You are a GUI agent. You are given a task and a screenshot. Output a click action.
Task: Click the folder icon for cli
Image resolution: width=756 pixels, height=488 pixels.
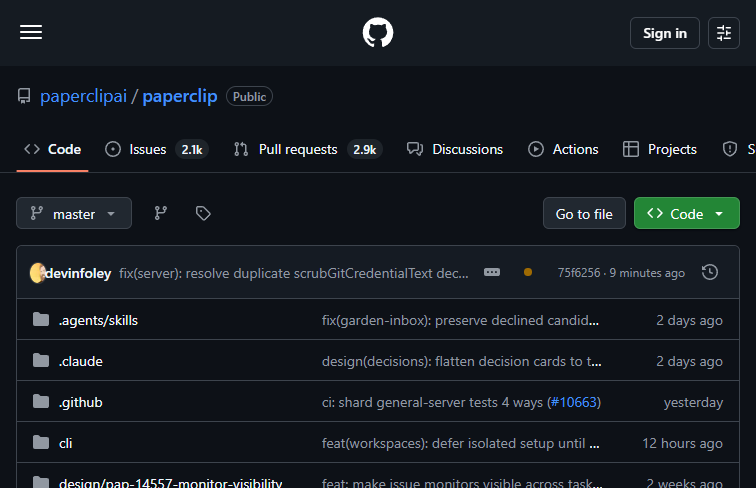tap(41, 442)
